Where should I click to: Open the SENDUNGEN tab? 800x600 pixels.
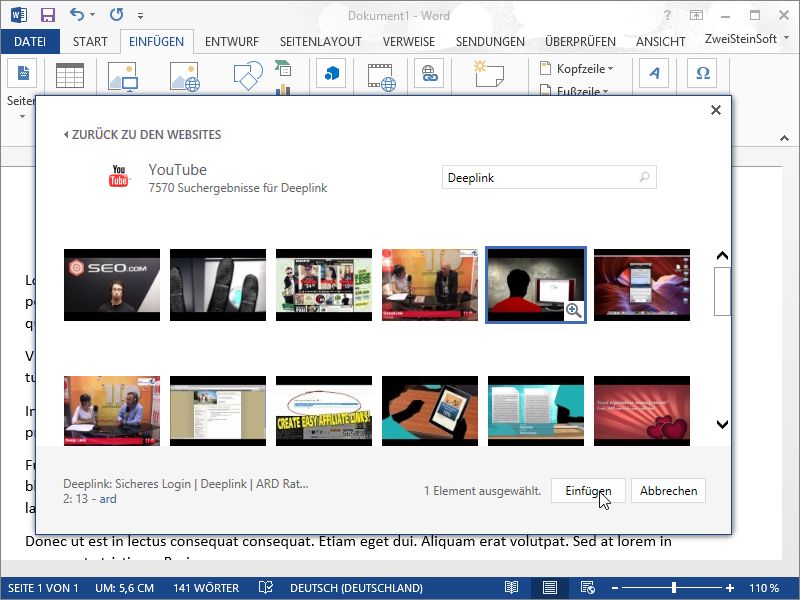pyautogui.click(x=490, y=41)
